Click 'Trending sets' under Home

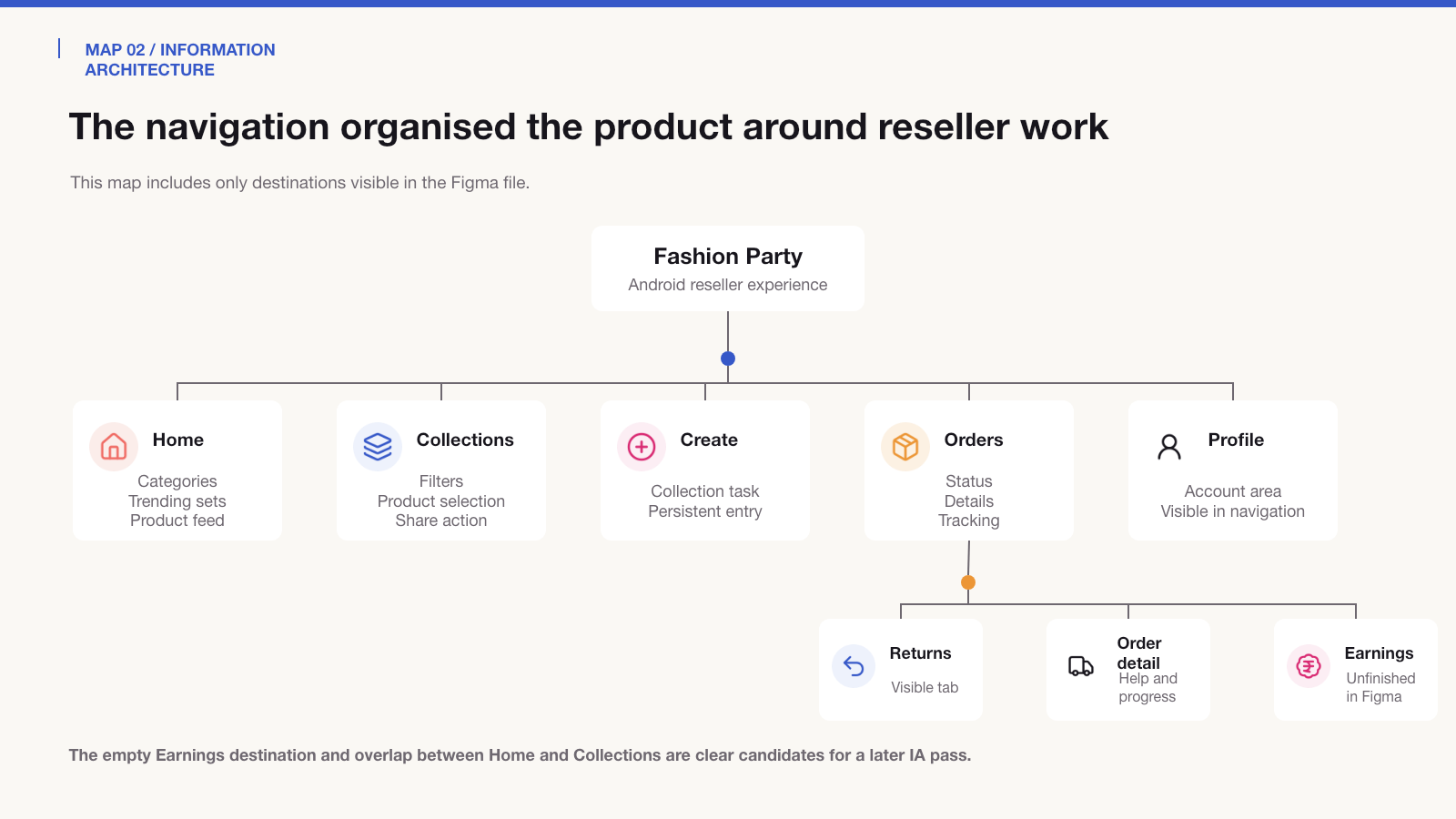pos(177,501)
